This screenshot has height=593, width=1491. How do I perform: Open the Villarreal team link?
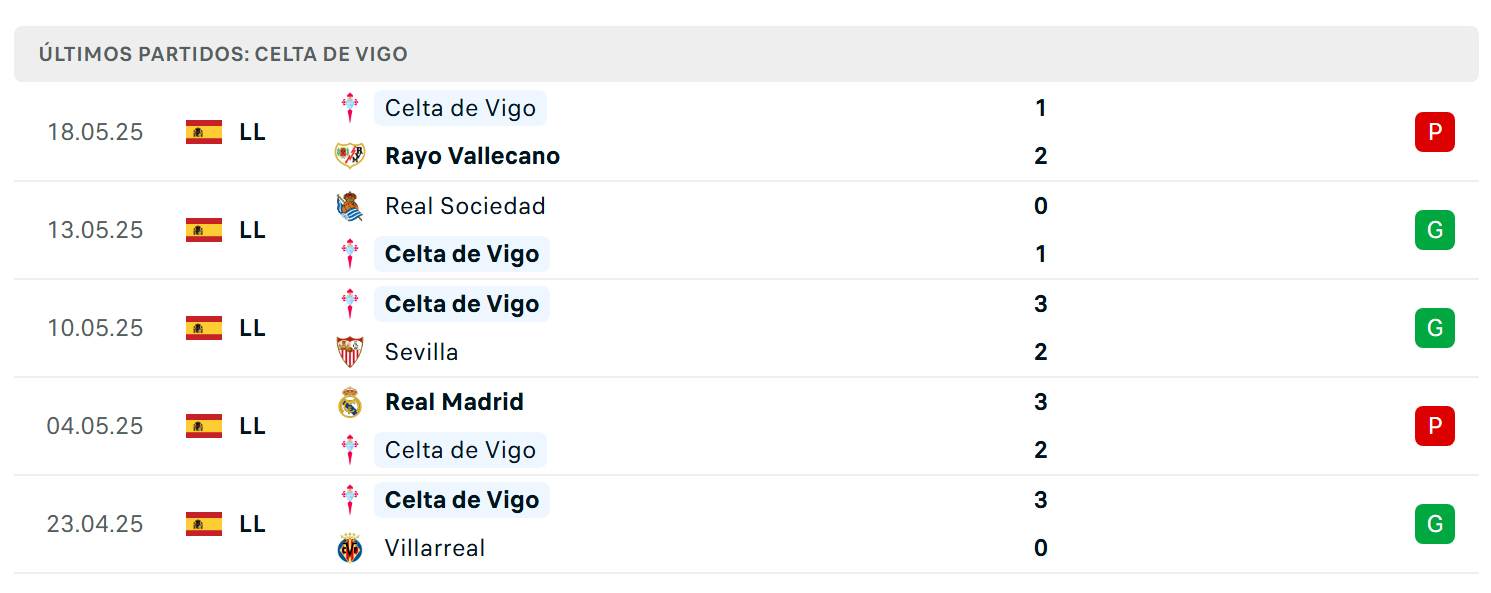click(x=435, y=548)
